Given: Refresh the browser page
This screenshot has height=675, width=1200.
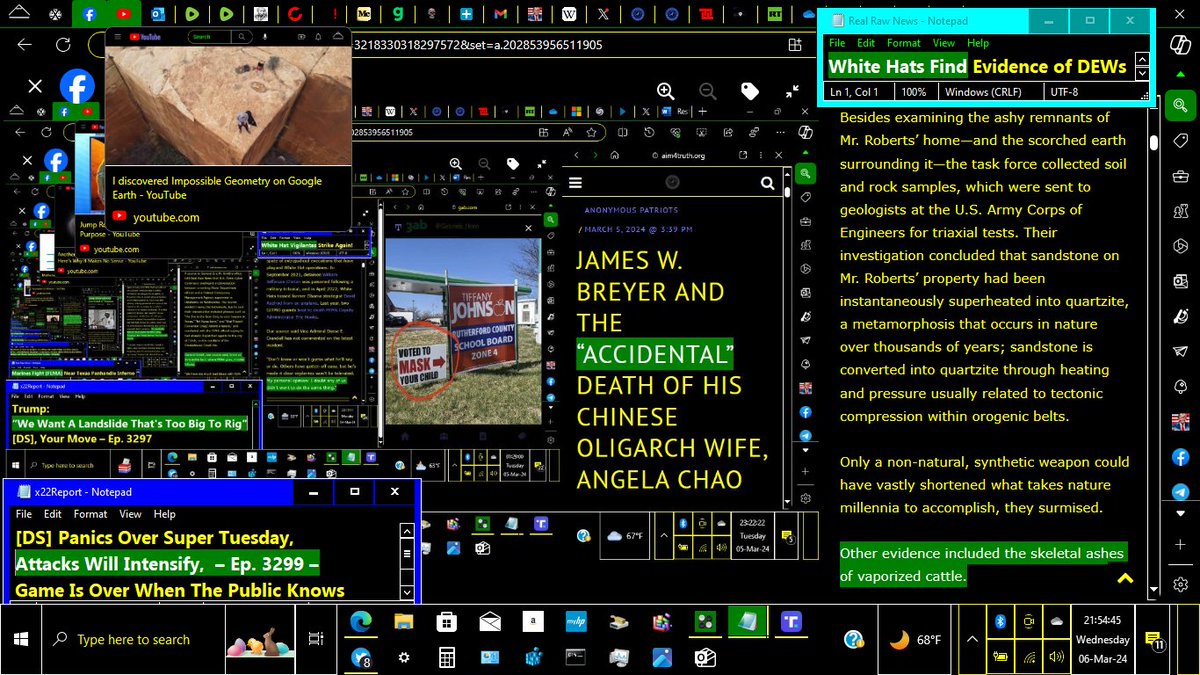Looking at the screenshot, I should [x=63, y=45].
